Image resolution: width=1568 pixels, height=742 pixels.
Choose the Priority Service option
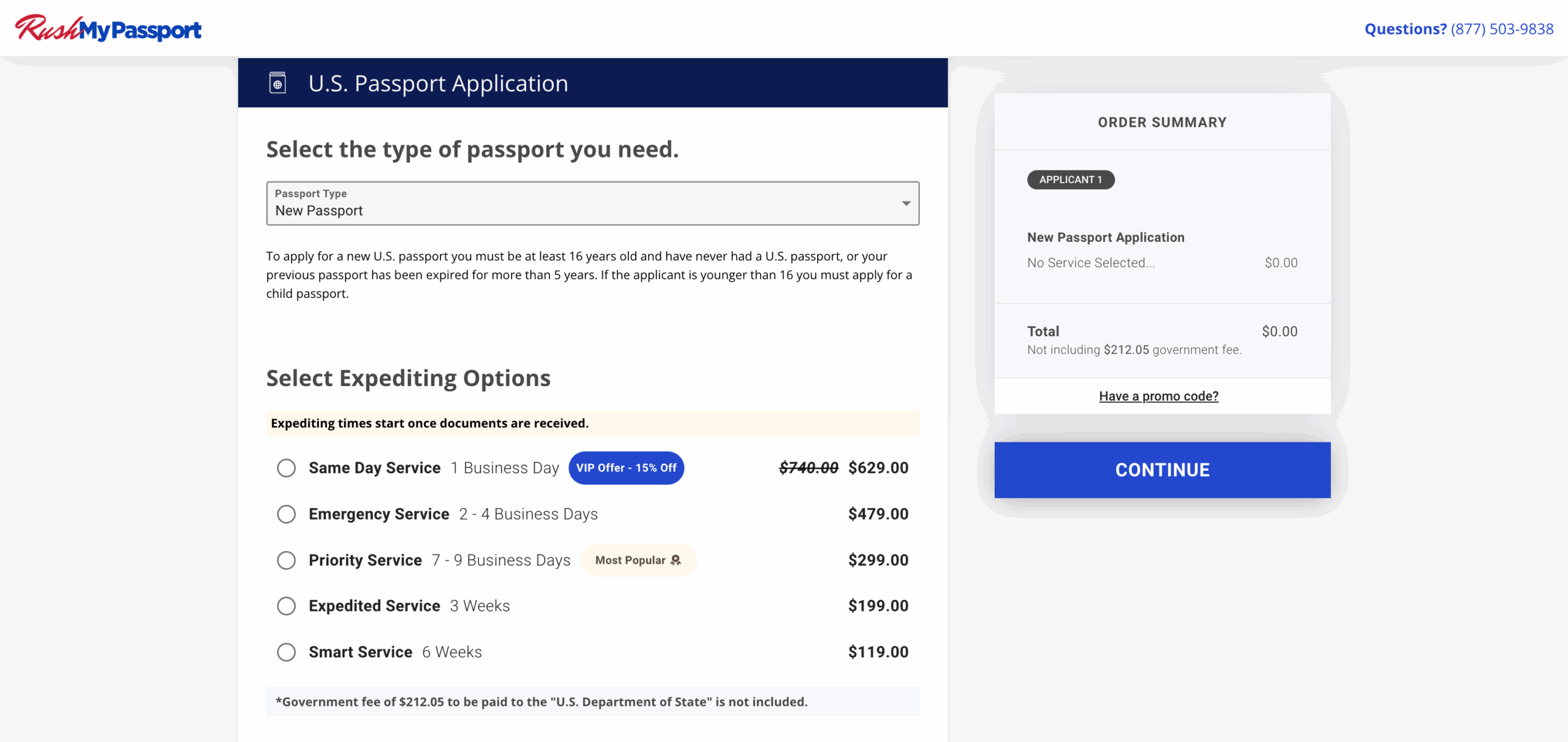coord(286,560)
